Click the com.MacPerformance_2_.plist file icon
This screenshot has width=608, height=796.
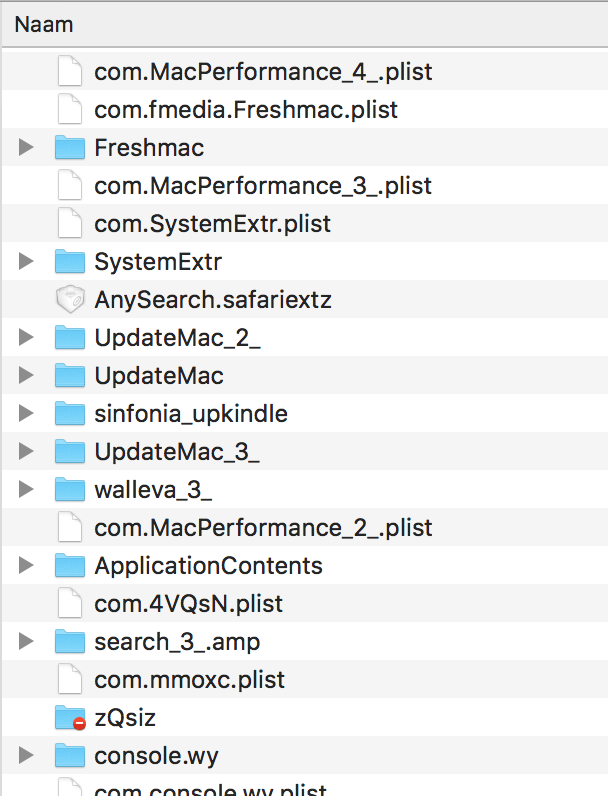pos(70,527)
